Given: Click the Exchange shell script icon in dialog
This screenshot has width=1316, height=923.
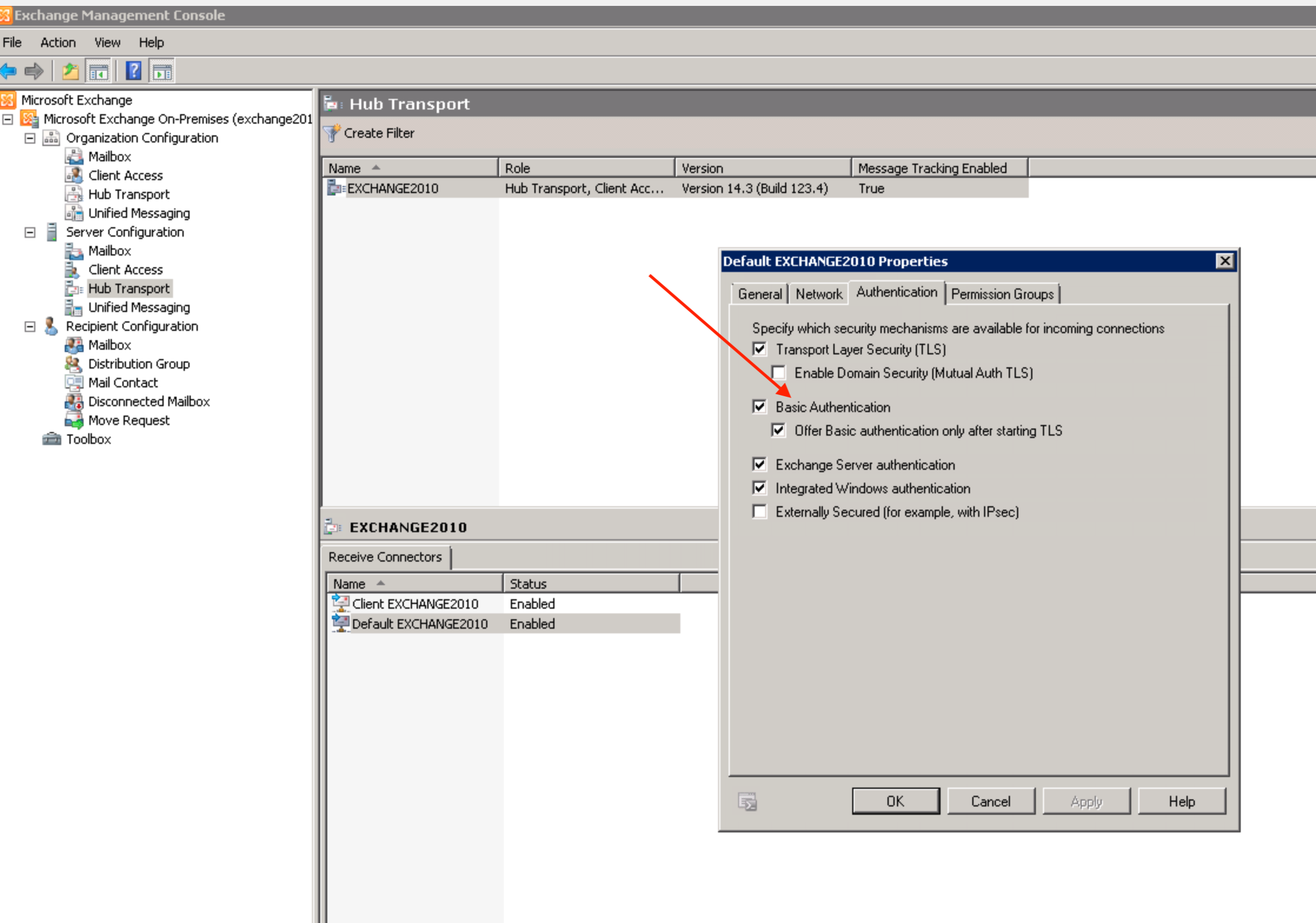Looking at the screenshot, I should (x=747, y=801).
